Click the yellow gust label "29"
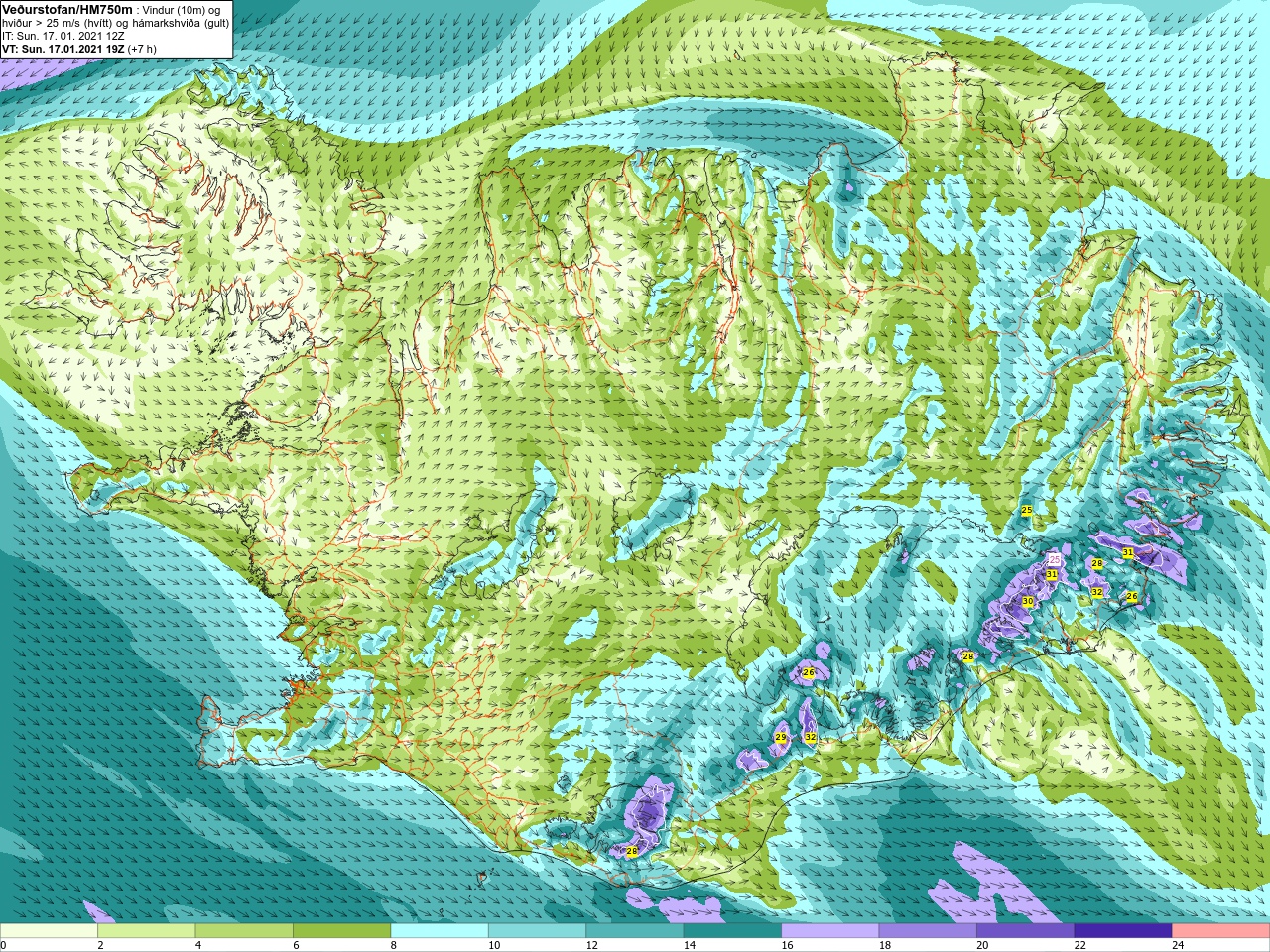The width and height of the screenshot is (1270, 952). pyautogui.click(x=781, y=738)
